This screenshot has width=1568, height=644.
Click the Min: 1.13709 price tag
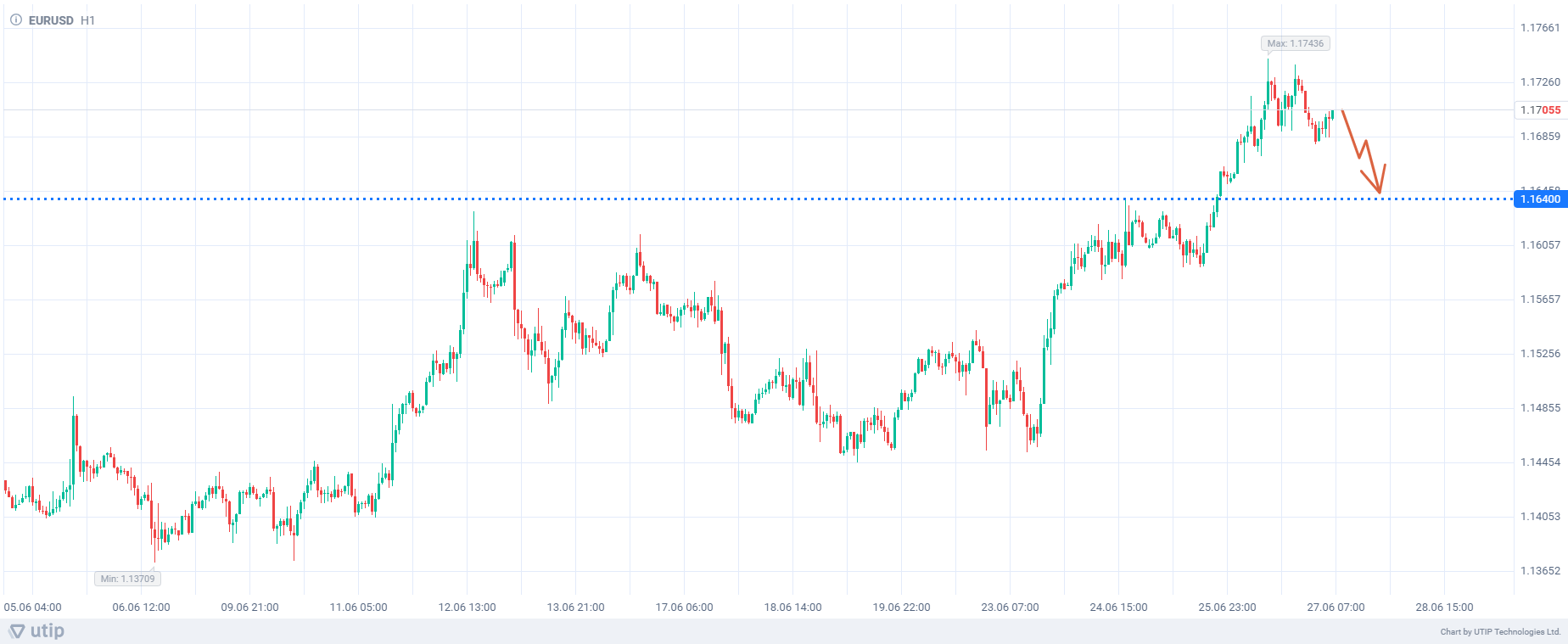(127, 579)
